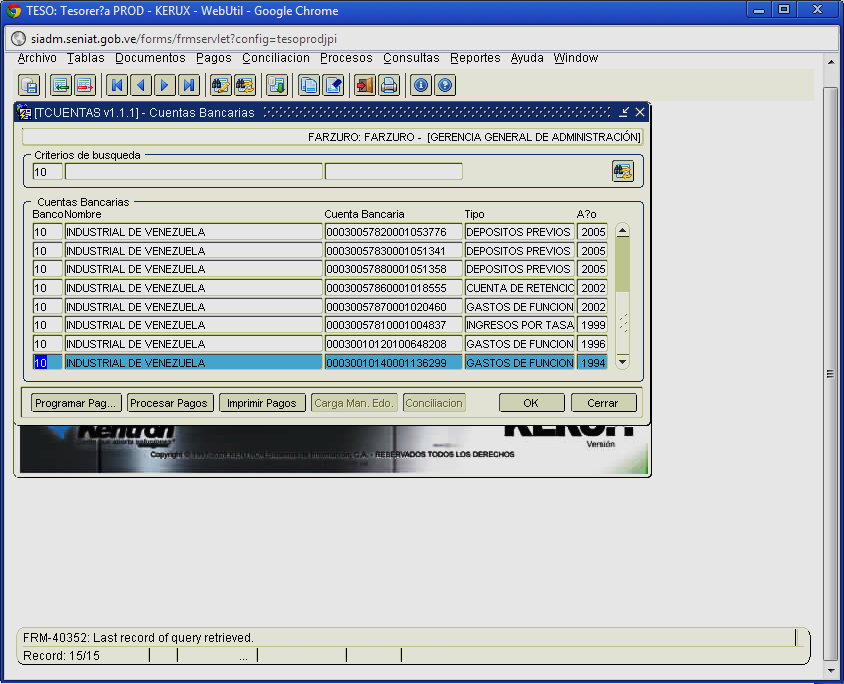Click the search button in Criterios de busqueda
Screen dimensions: 844x684
[x=623, y=172]
